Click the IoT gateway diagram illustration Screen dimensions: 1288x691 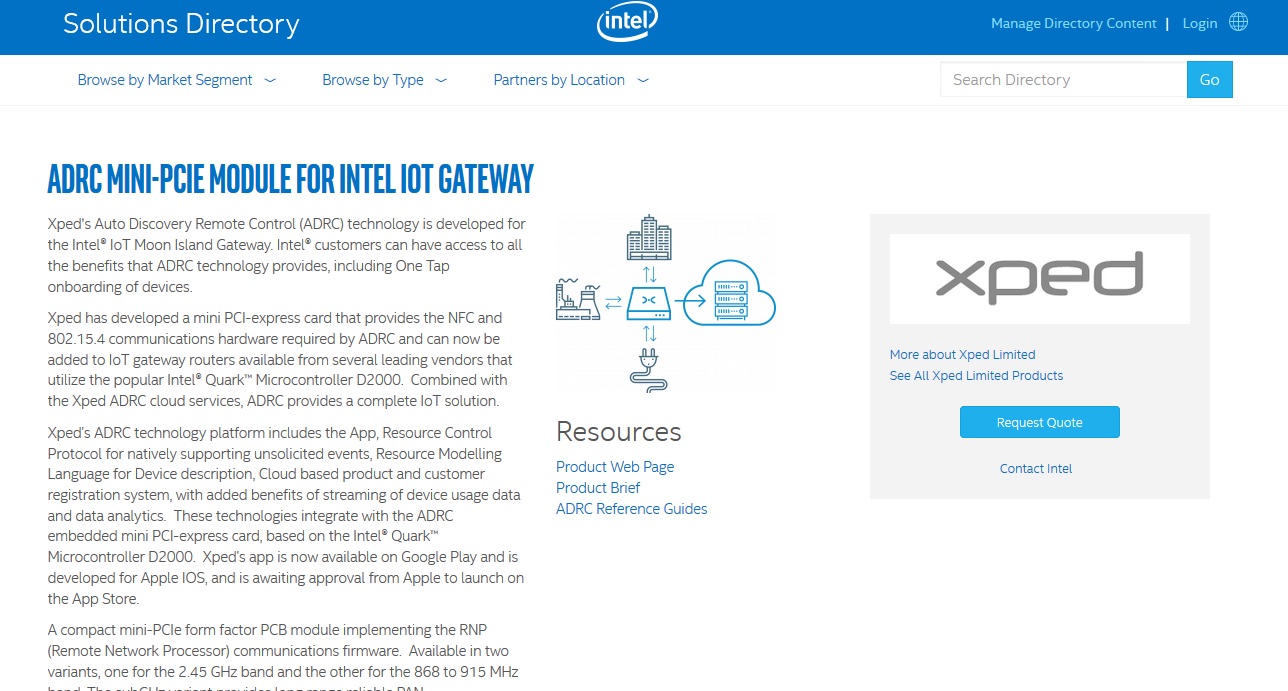(x=666, y=301)
